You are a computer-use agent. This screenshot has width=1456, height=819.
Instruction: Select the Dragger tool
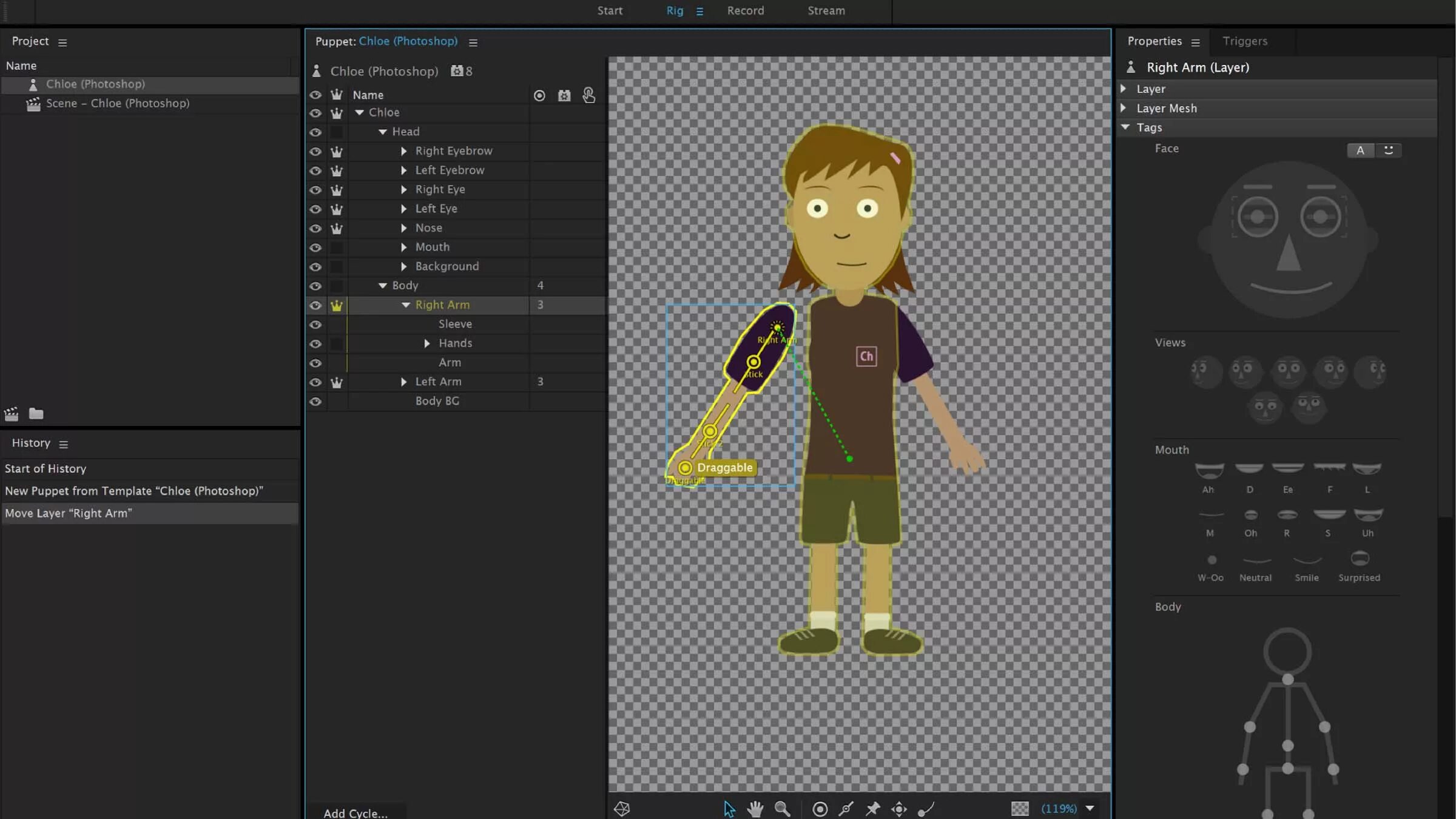[899, 809]
